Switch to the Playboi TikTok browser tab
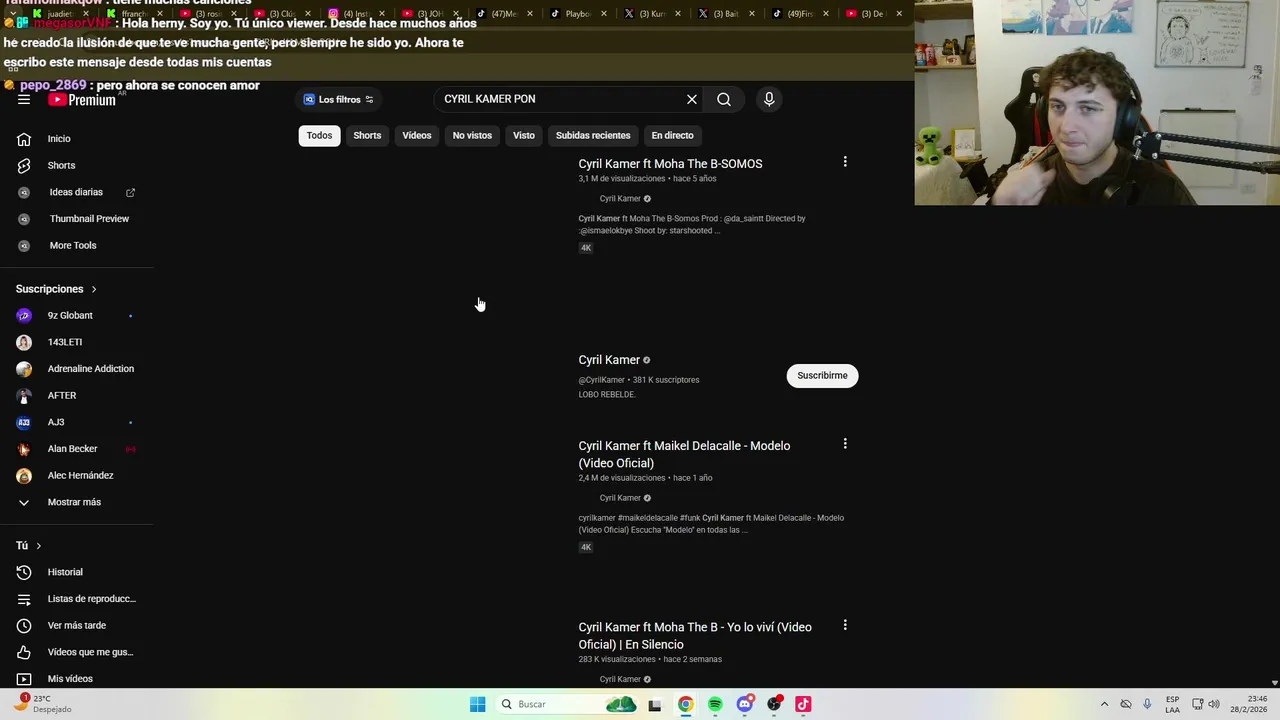The image size is (1280, 720). (575, 14)
